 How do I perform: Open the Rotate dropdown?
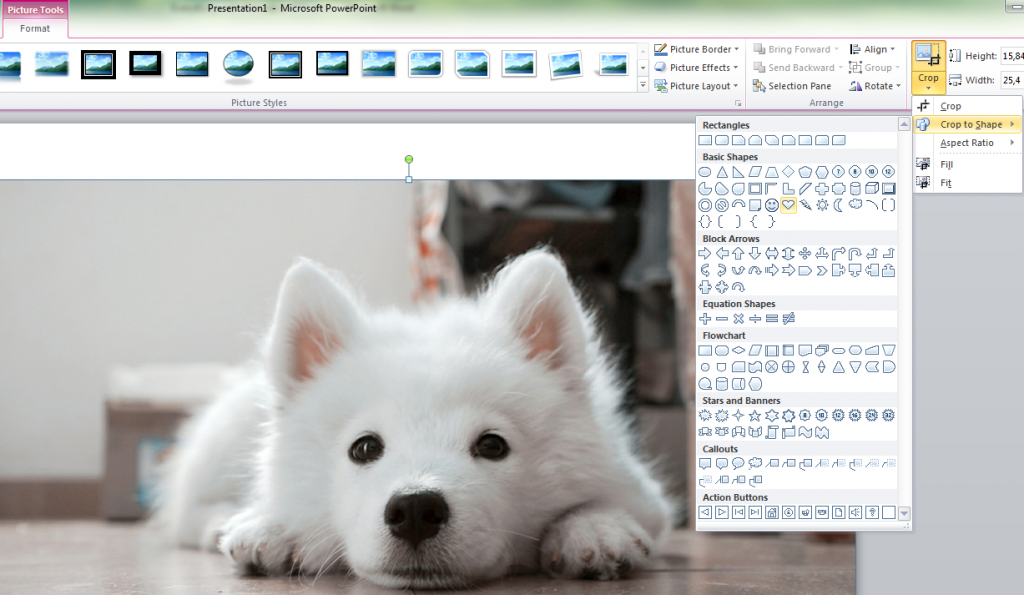[876, 86]
